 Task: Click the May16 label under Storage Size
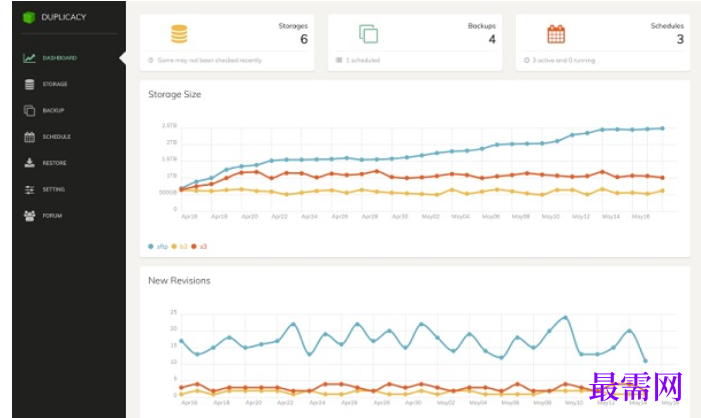[641, 216]
